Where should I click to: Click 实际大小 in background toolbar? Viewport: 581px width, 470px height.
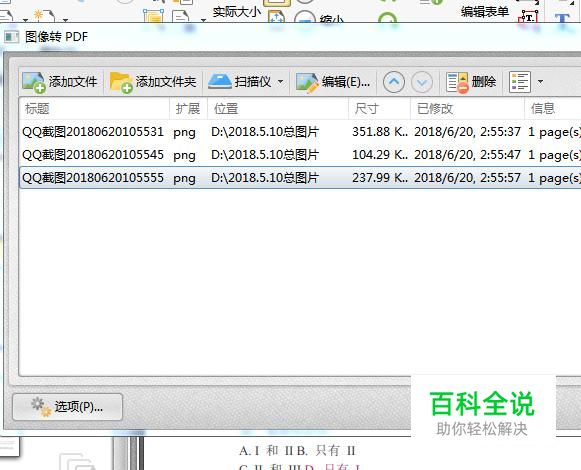[x=237, y=12]
